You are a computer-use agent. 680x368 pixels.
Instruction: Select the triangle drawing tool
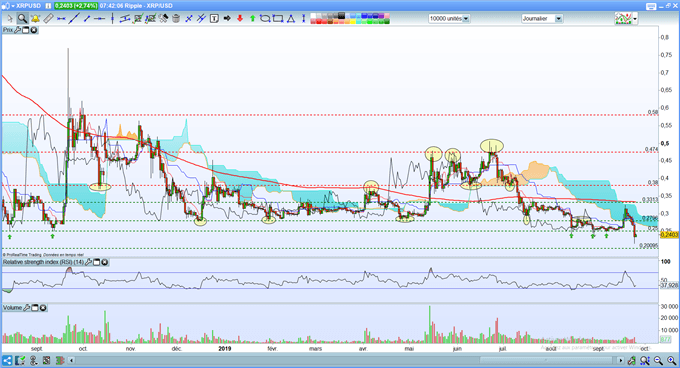coord(291,19)
